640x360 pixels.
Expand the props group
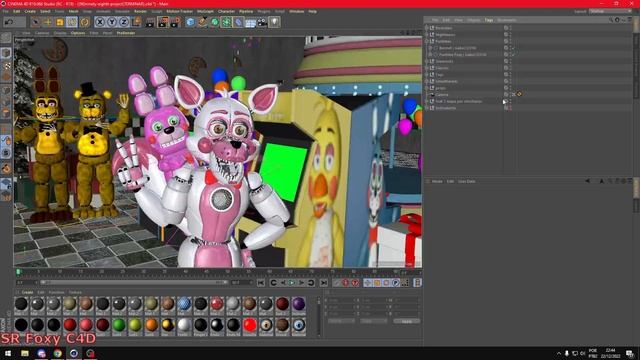[x=427, y=88]
